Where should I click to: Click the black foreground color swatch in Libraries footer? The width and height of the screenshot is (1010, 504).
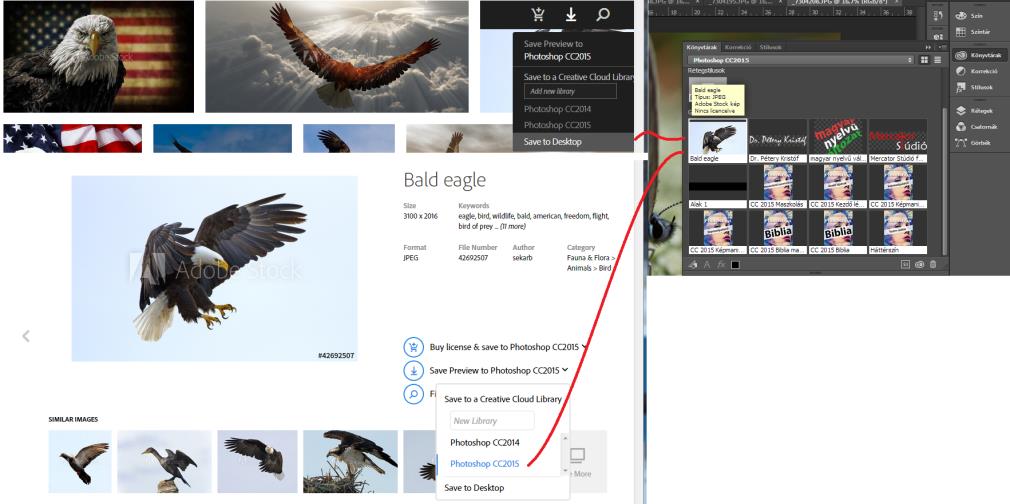point(735,264)
